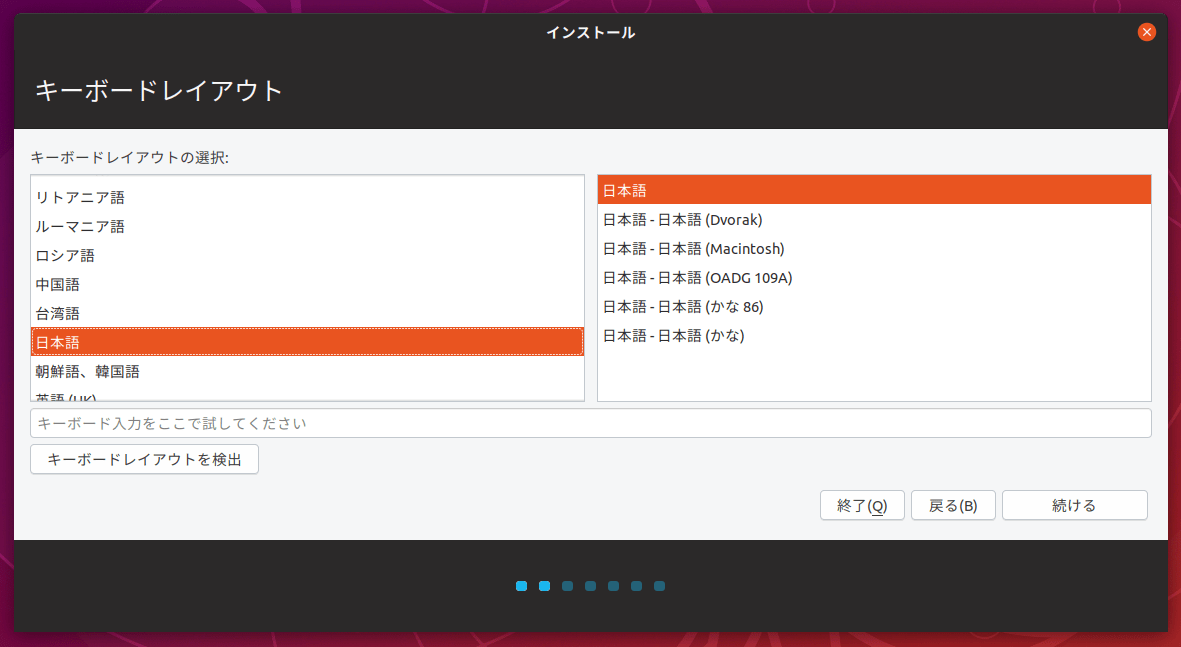Screen dimensions: 1181x647
Task: Click the keyboard test input field
Action: [x=590, y=423]
